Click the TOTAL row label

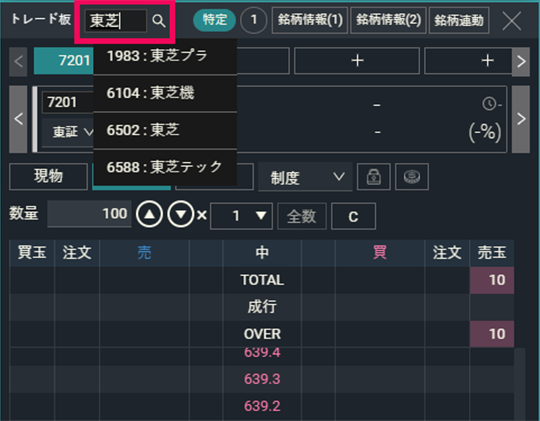pos(262,280)
